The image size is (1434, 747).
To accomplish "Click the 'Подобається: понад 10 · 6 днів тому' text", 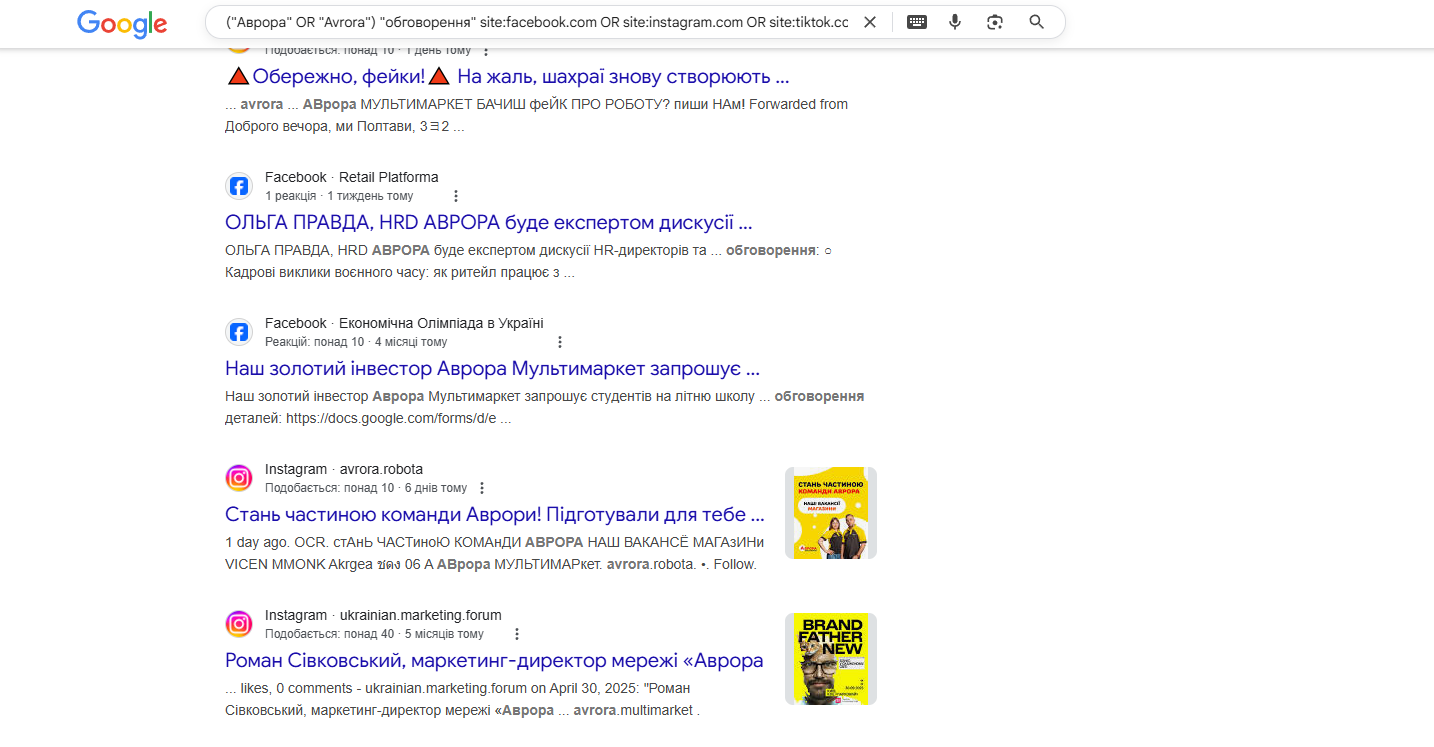I will pyautogui.click(x=366, y=488).
